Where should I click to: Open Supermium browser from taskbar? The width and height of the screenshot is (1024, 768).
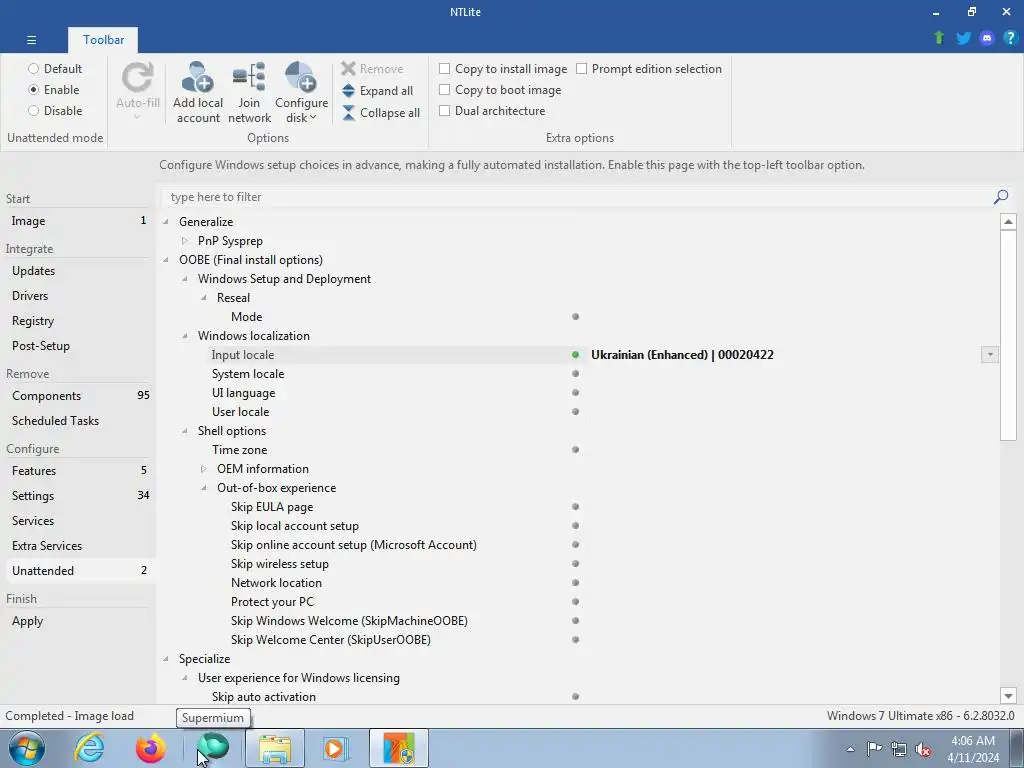coord(213,748)
